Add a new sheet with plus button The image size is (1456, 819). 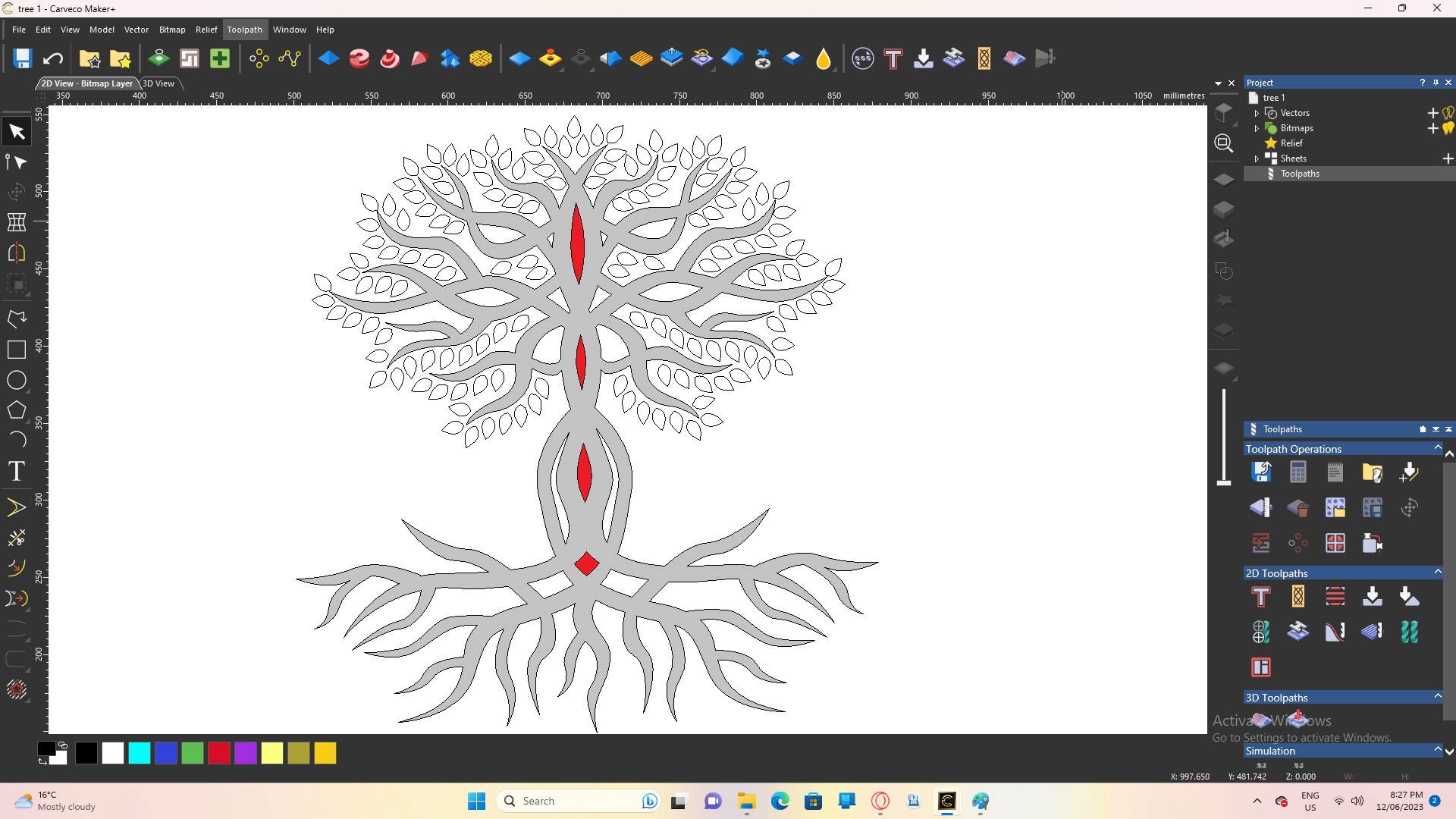(x=1448, y=158)
